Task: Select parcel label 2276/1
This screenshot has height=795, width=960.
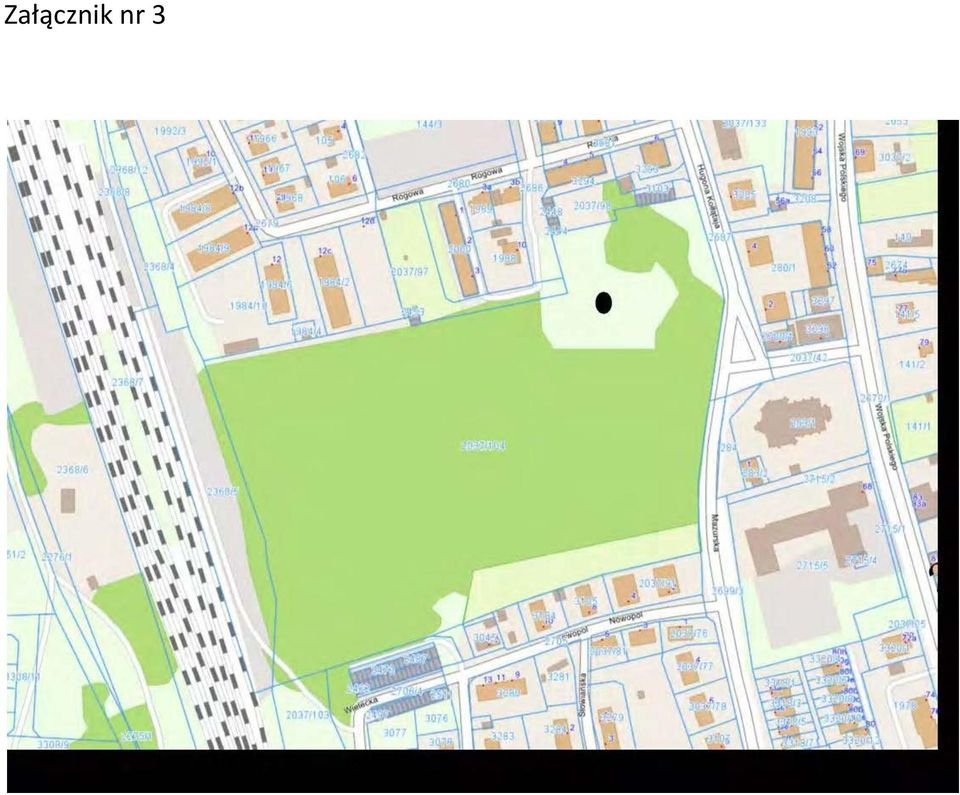Action: (x=56, y=557)
